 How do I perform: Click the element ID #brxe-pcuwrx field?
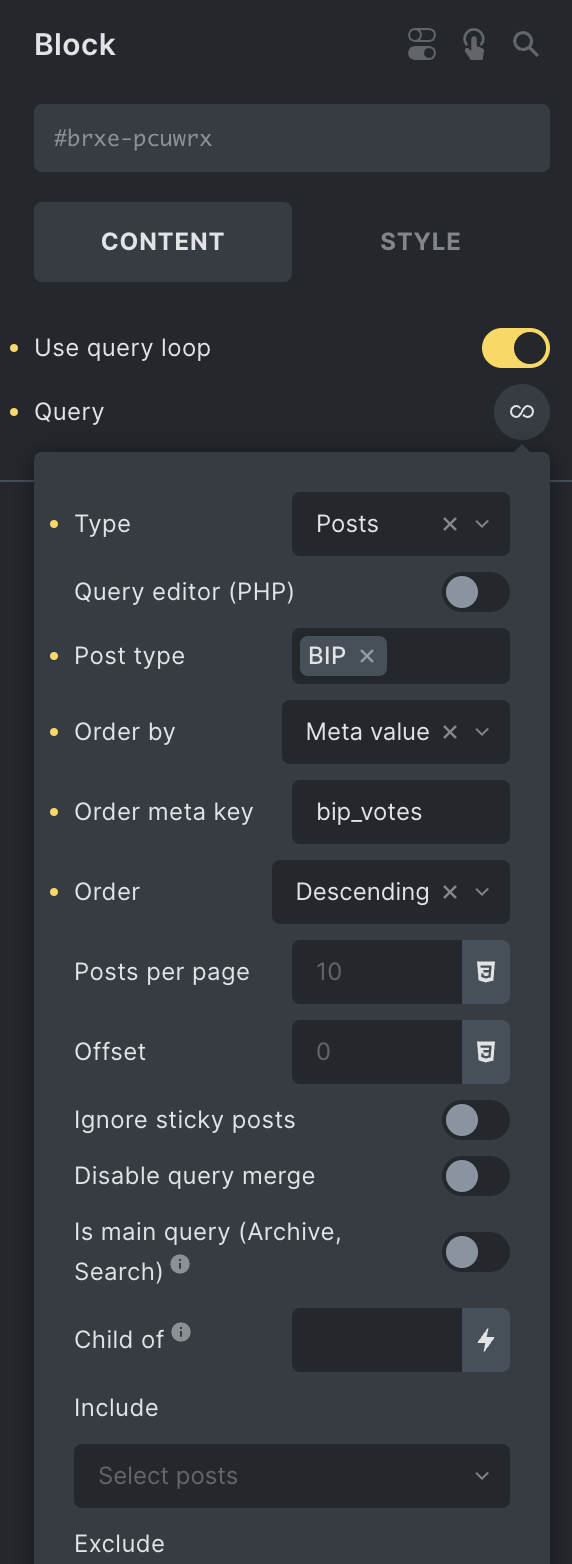(x=292, y=138)
